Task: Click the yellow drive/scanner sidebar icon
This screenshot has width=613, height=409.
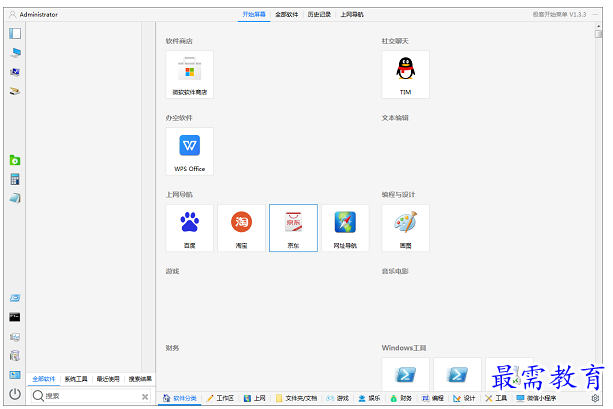Action: click(x=15, y=91)
